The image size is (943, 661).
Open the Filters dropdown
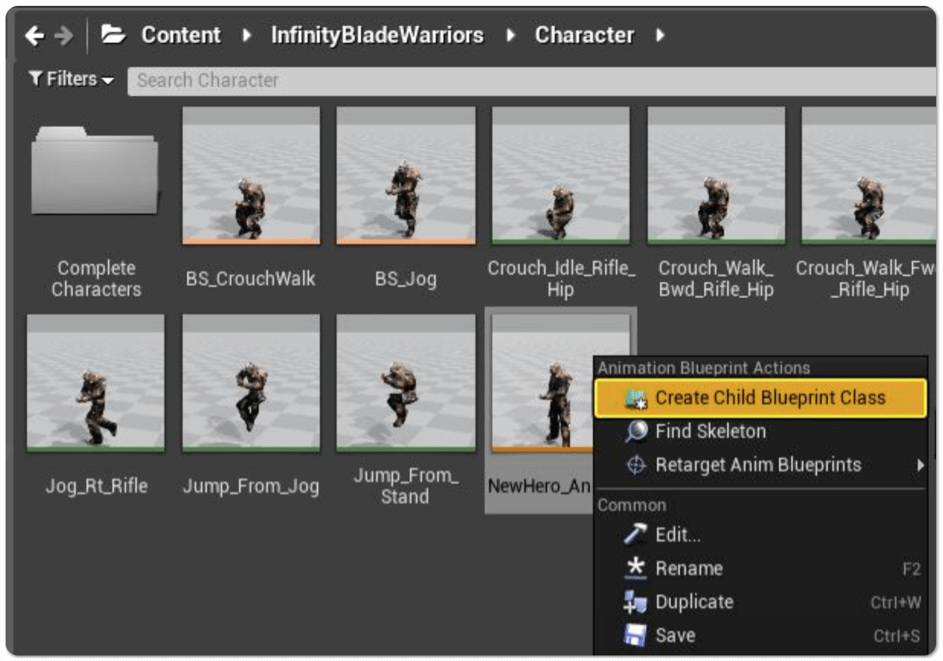[x=71, y=79]
